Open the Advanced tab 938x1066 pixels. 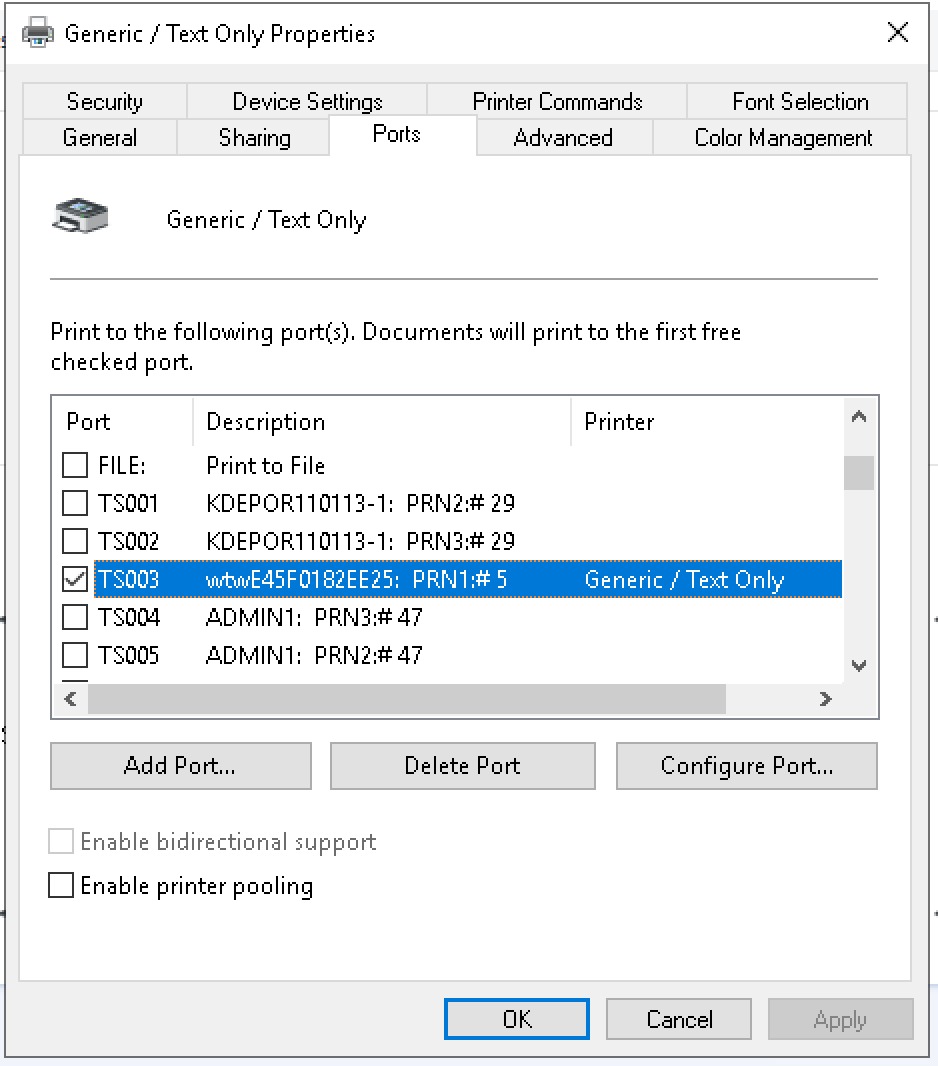click(563, 138)
